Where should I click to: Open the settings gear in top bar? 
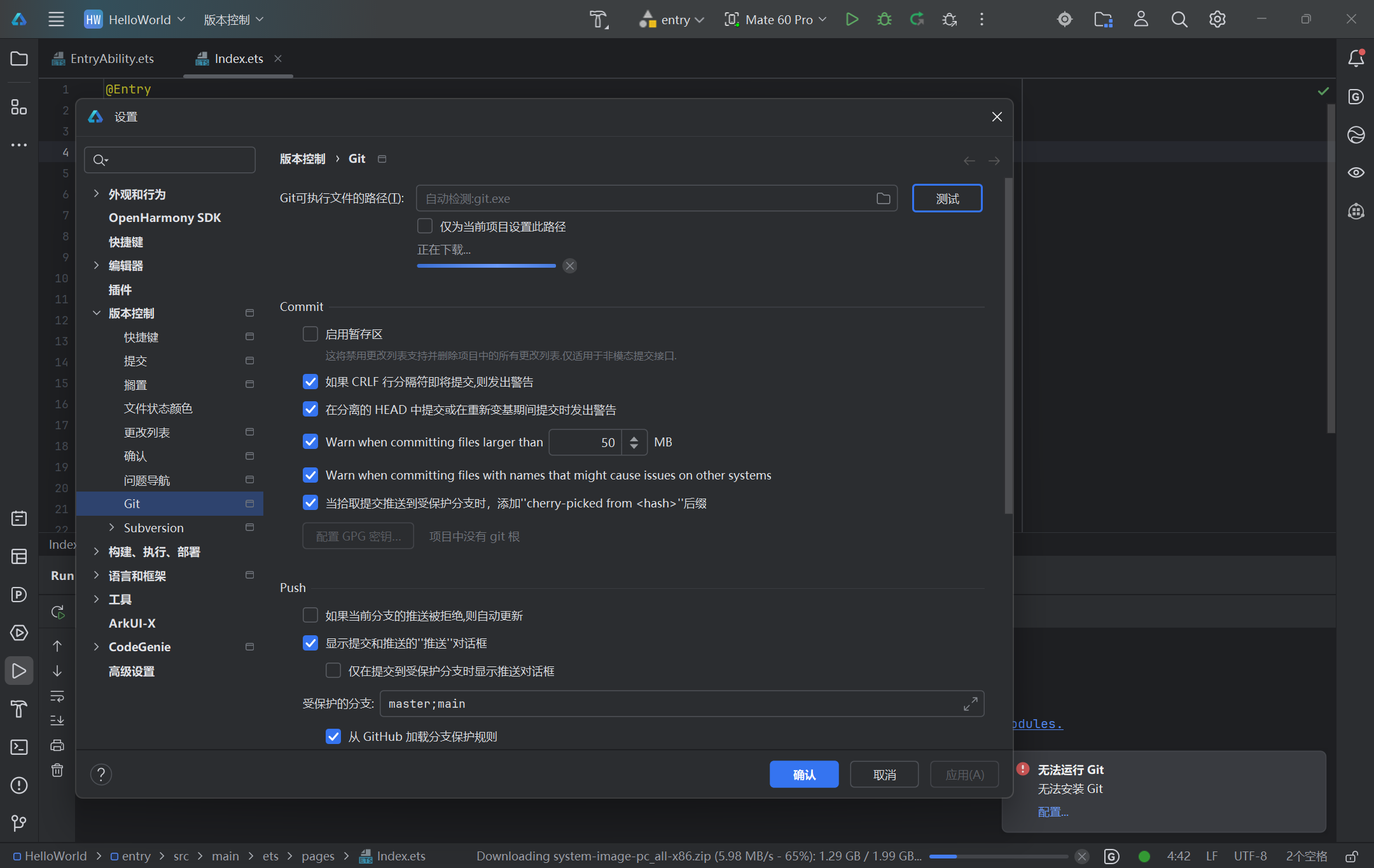pos(1217,19)
